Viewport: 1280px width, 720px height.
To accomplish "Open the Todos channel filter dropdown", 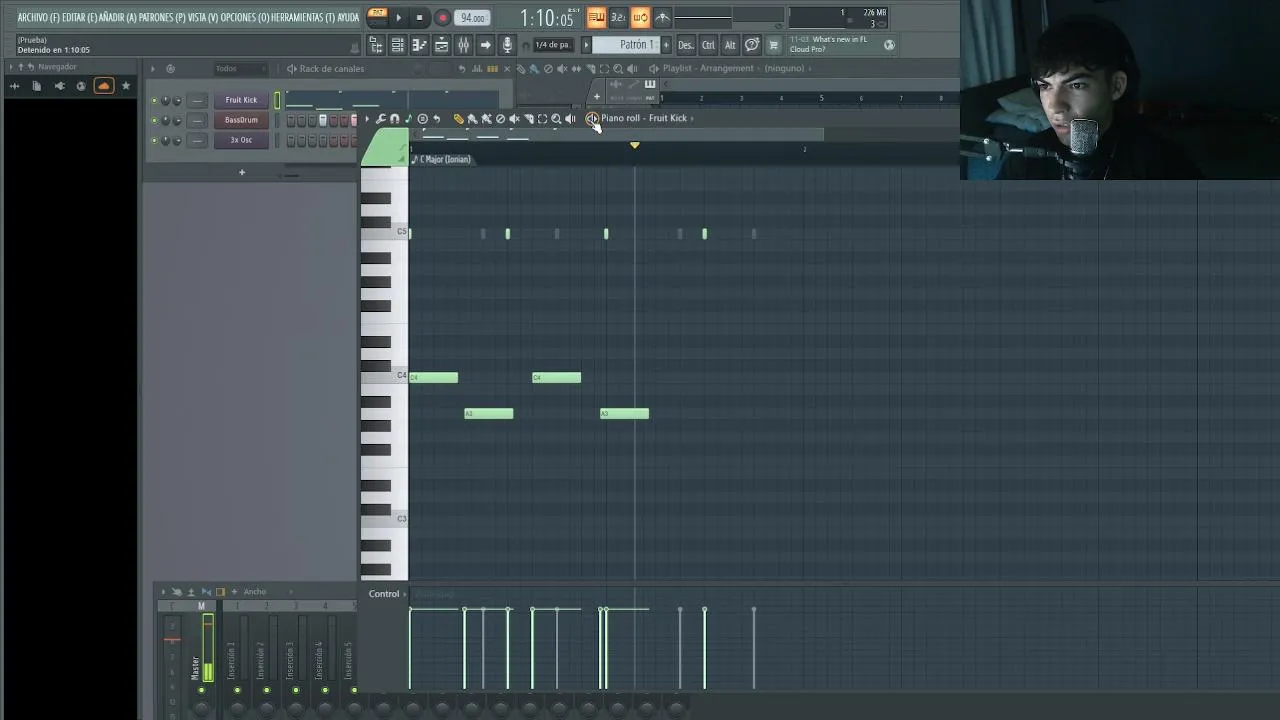I will click(x=240, y=68).
